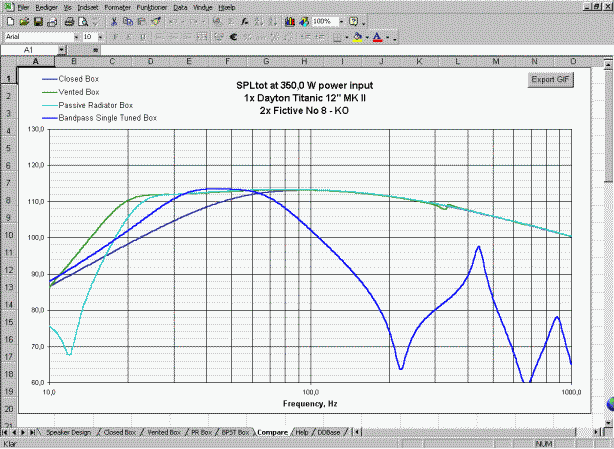Open the Formater menu
Screen dimensions: 614x449
click(117, 7)
